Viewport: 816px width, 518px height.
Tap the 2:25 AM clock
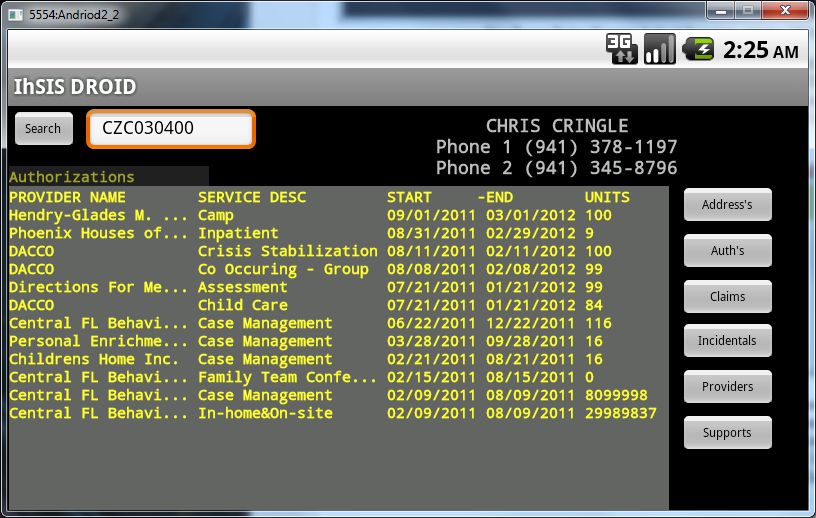[x=760, y=50]
